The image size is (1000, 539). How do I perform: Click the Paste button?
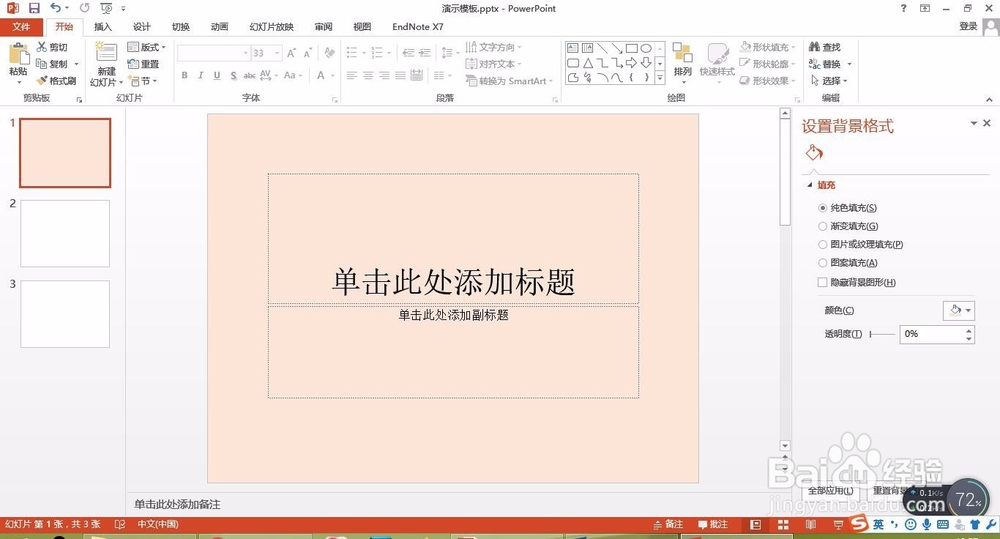click(18, 63)
